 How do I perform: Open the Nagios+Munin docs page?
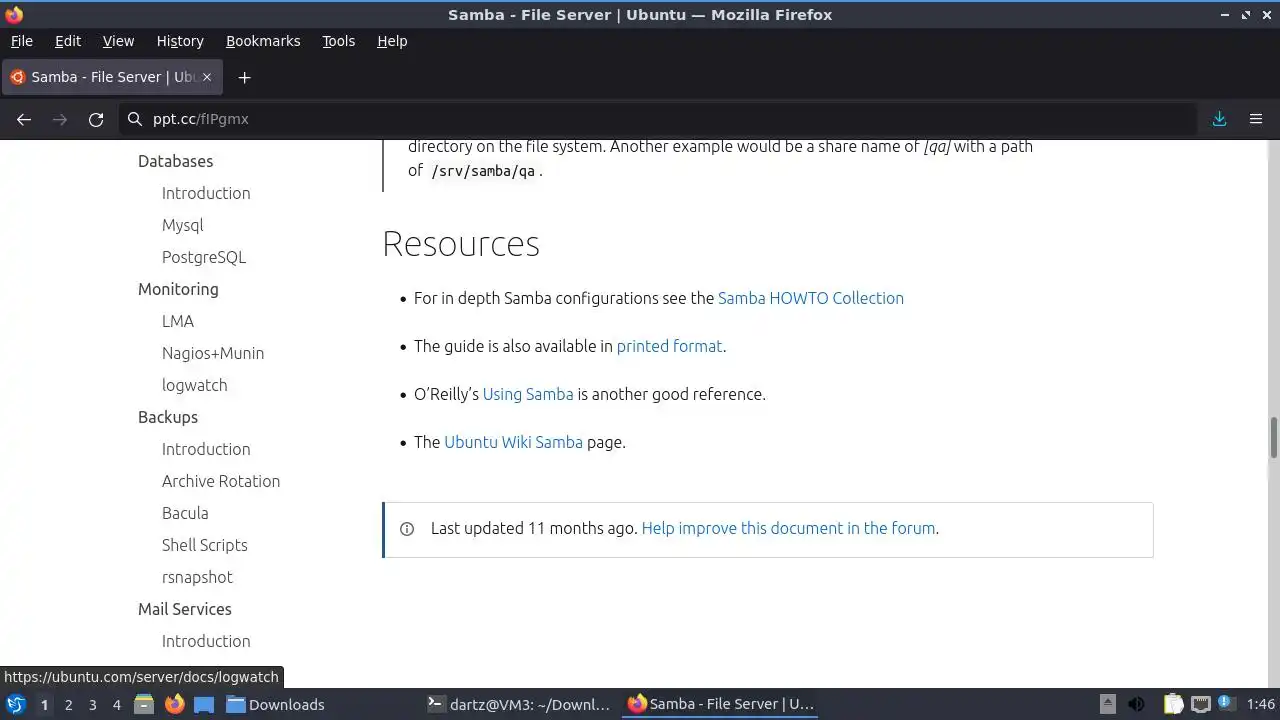tap(213, 353)
